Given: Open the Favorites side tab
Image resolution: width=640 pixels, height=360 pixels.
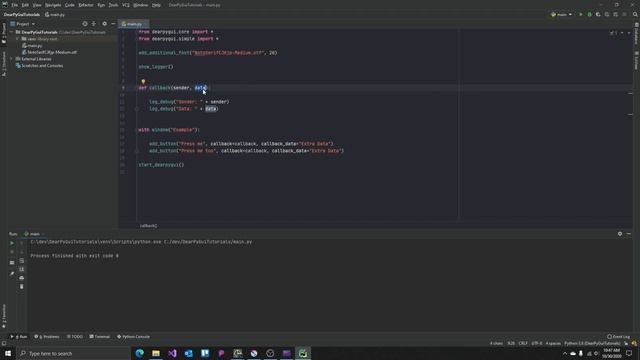Looking at the screenshot, I should click(4, 316).
